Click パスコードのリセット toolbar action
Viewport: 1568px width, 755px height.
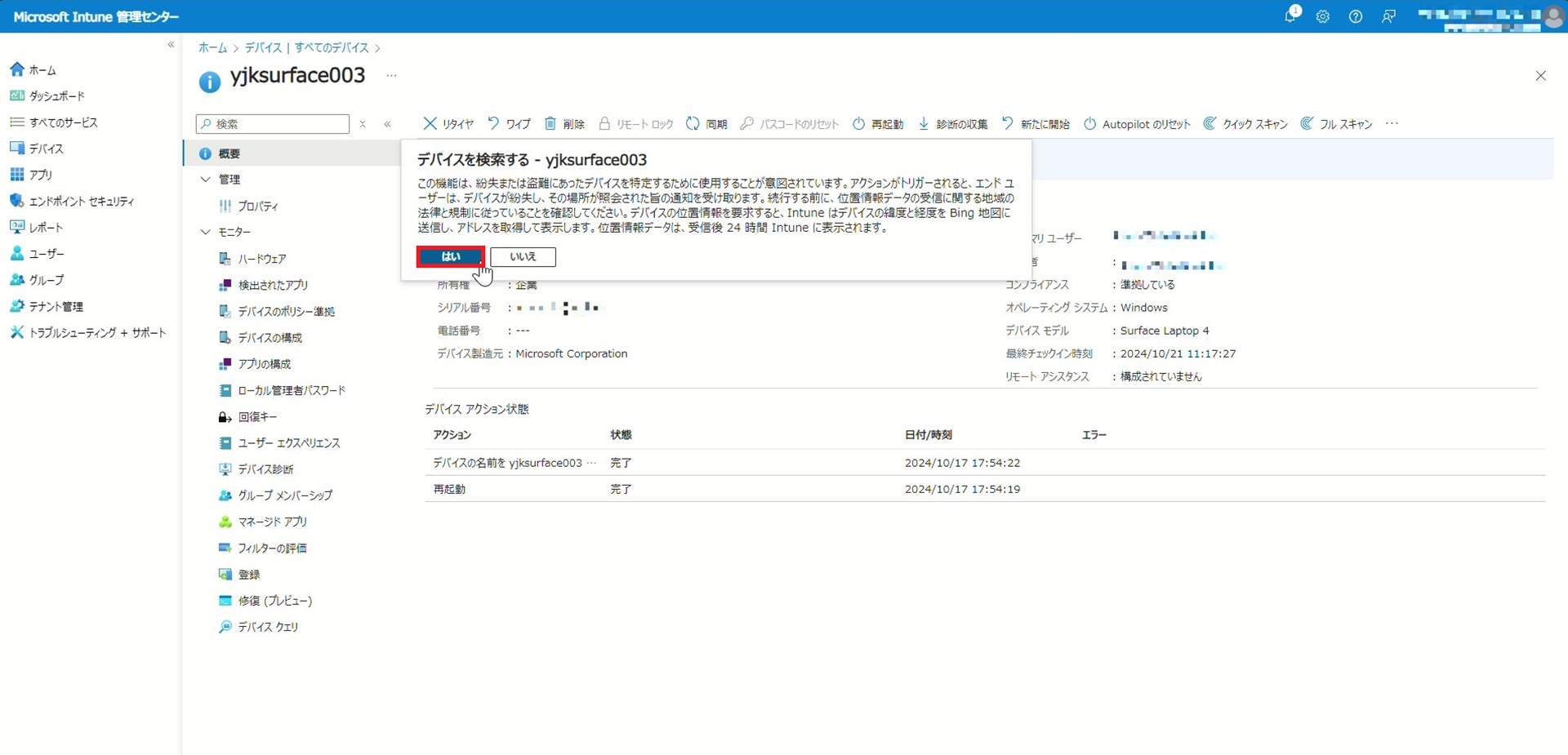[789, 124]
